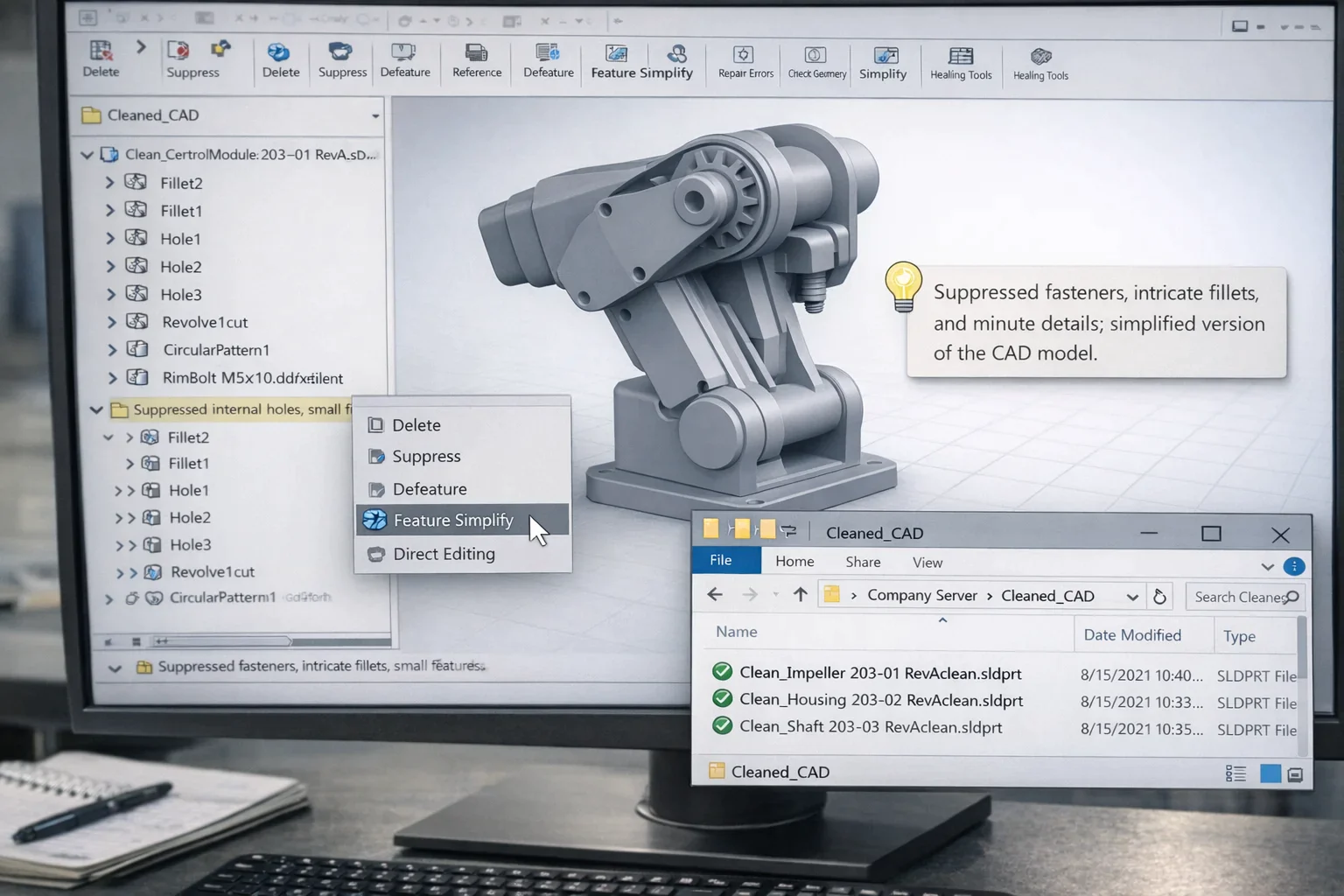Image resolution: width=1344 pixels, height=896 pixels.
Task: Open the Cleaned_CAD path dropdown
Action: click(1132, 595)
